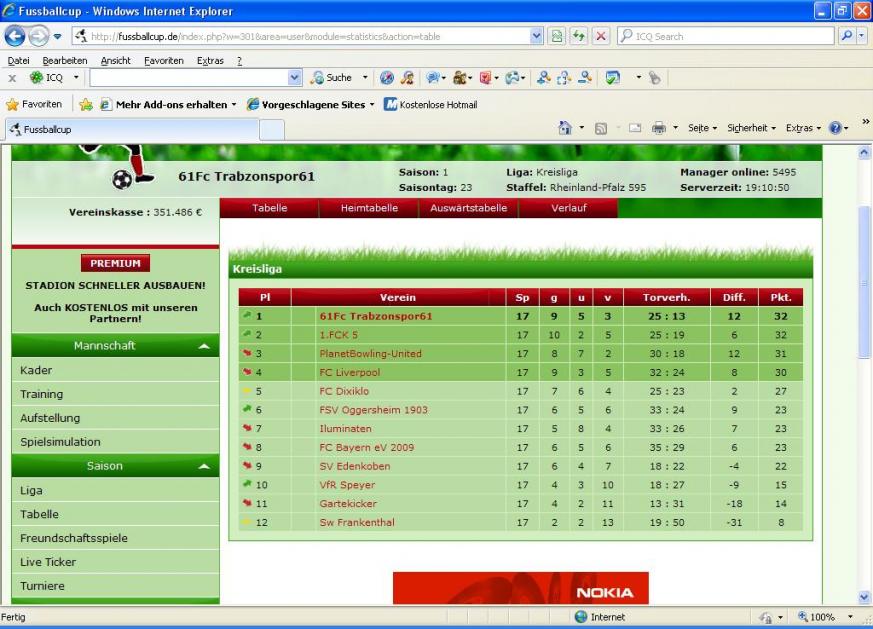Click the Help question mark icon

[836, 128]
